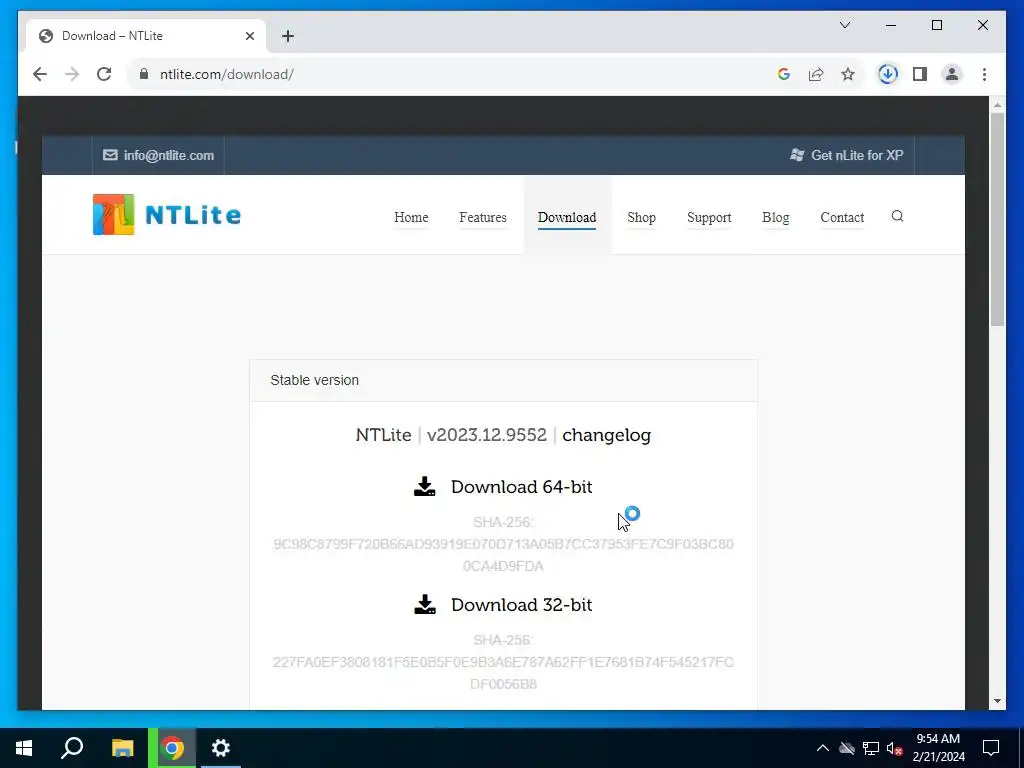
Task: Open the Chrome three-dot menu
Action: [984, 74]
